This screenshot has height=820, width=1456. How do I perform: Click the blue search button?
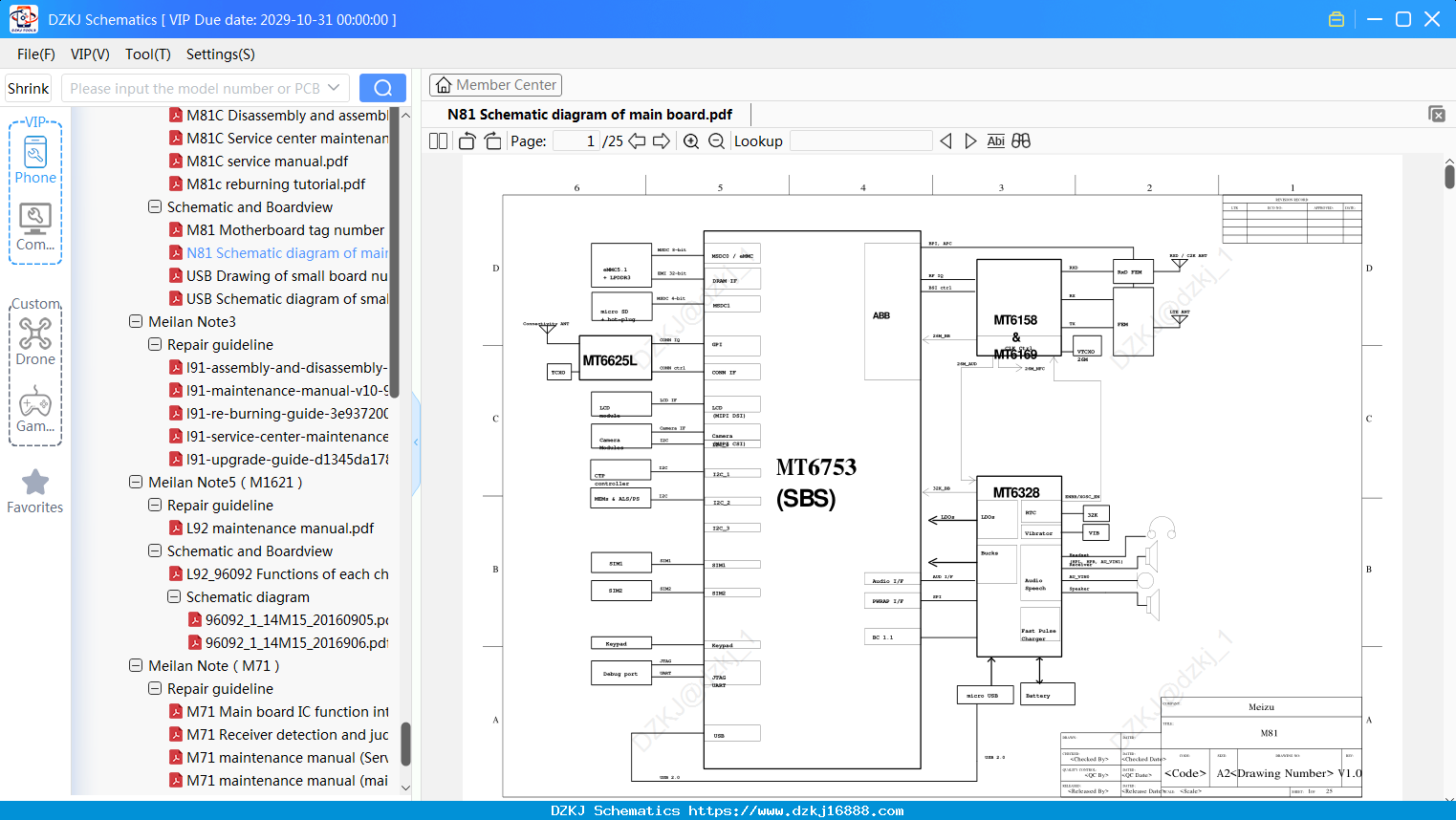pos(382,88)
